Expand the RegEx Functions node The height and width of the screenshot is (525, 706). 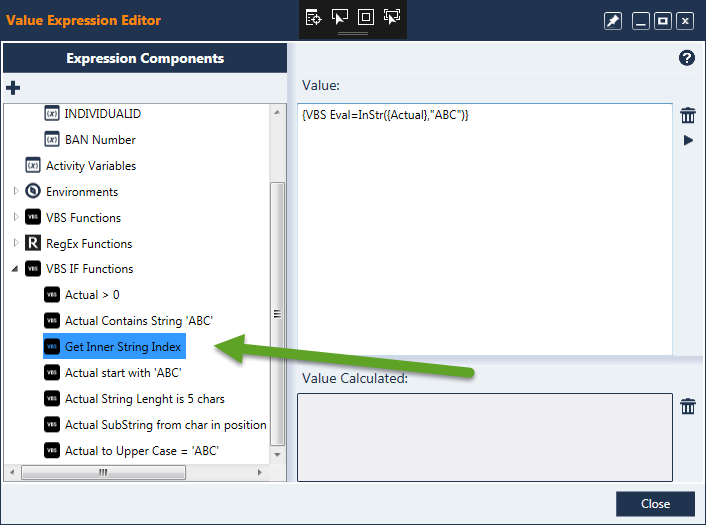(x=16, y=243)
